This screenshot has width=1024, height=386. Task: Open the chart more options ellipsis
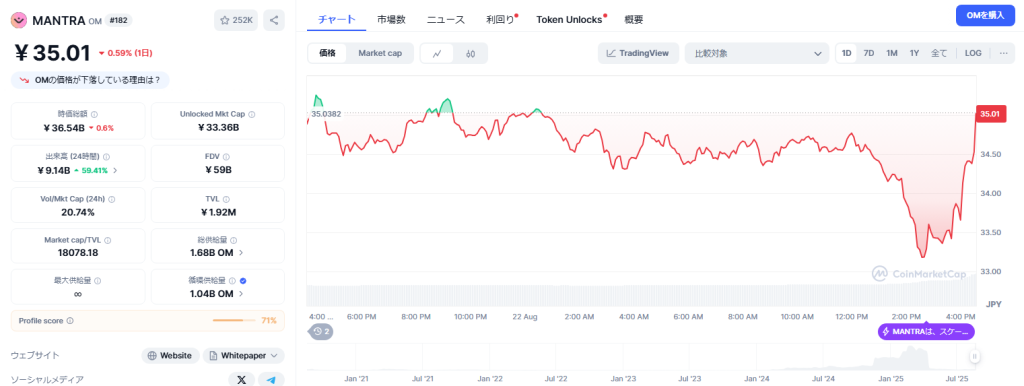pyautogui.click(x=1003, y=54)
